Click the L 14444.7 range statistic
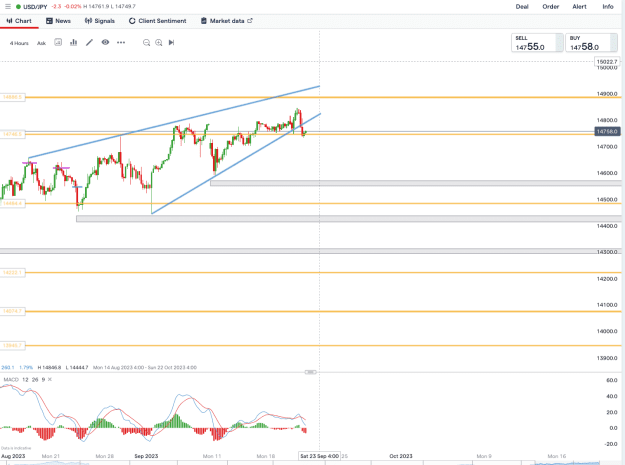 tap(77, 367)
